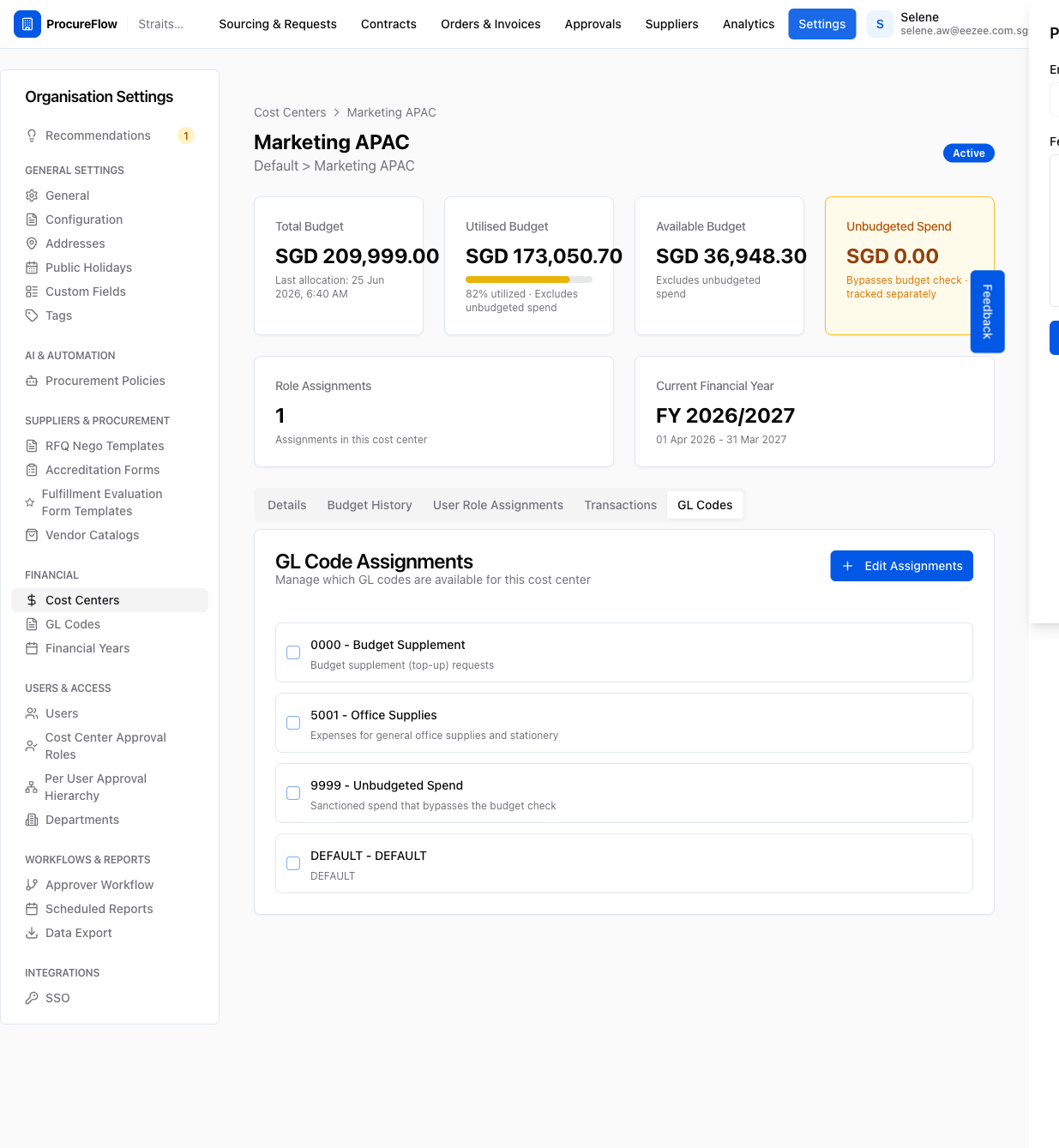Screen dimensions: 1059x1148
Task: Click the Vendor Catalogs bag icon
Action: (32, 535)
